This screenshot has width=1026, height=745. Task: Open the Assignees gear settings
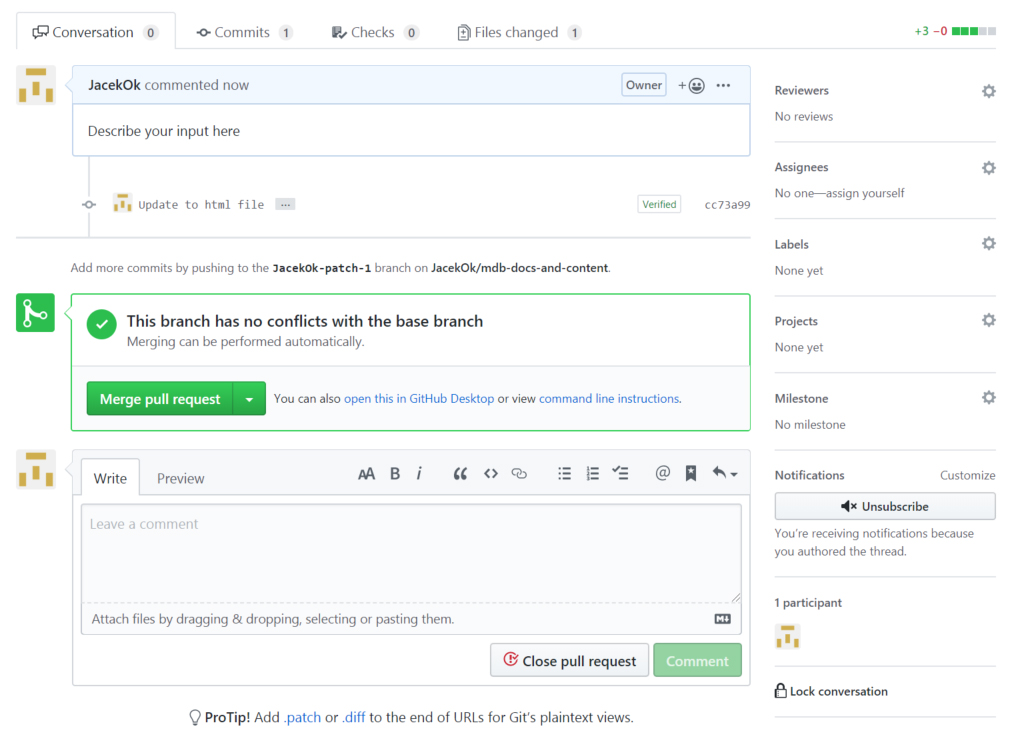point(989,168)
